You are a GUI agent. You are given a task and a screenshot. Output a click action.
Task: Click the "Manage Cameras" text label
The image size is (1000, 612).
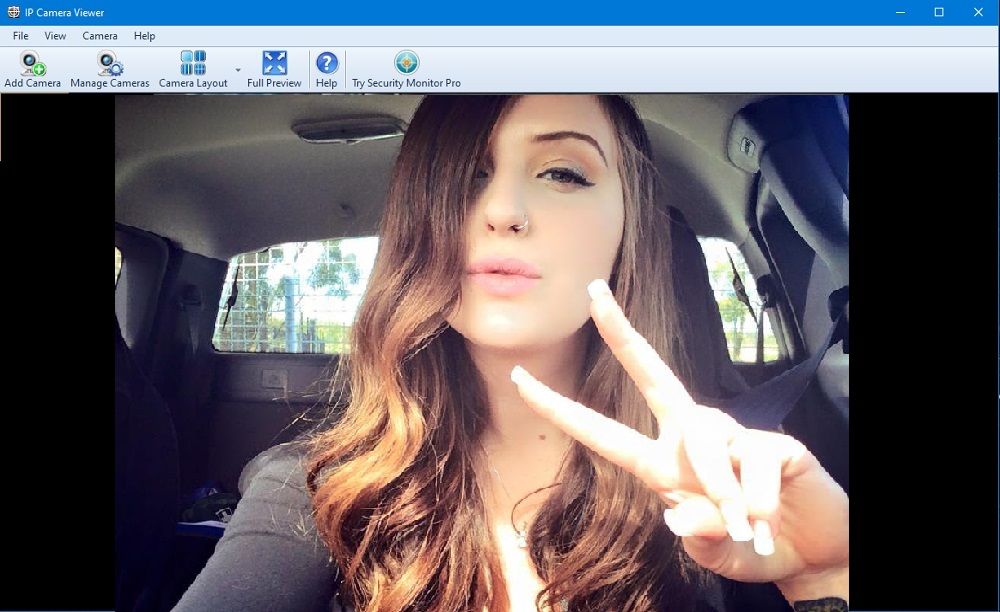[110, 84]
